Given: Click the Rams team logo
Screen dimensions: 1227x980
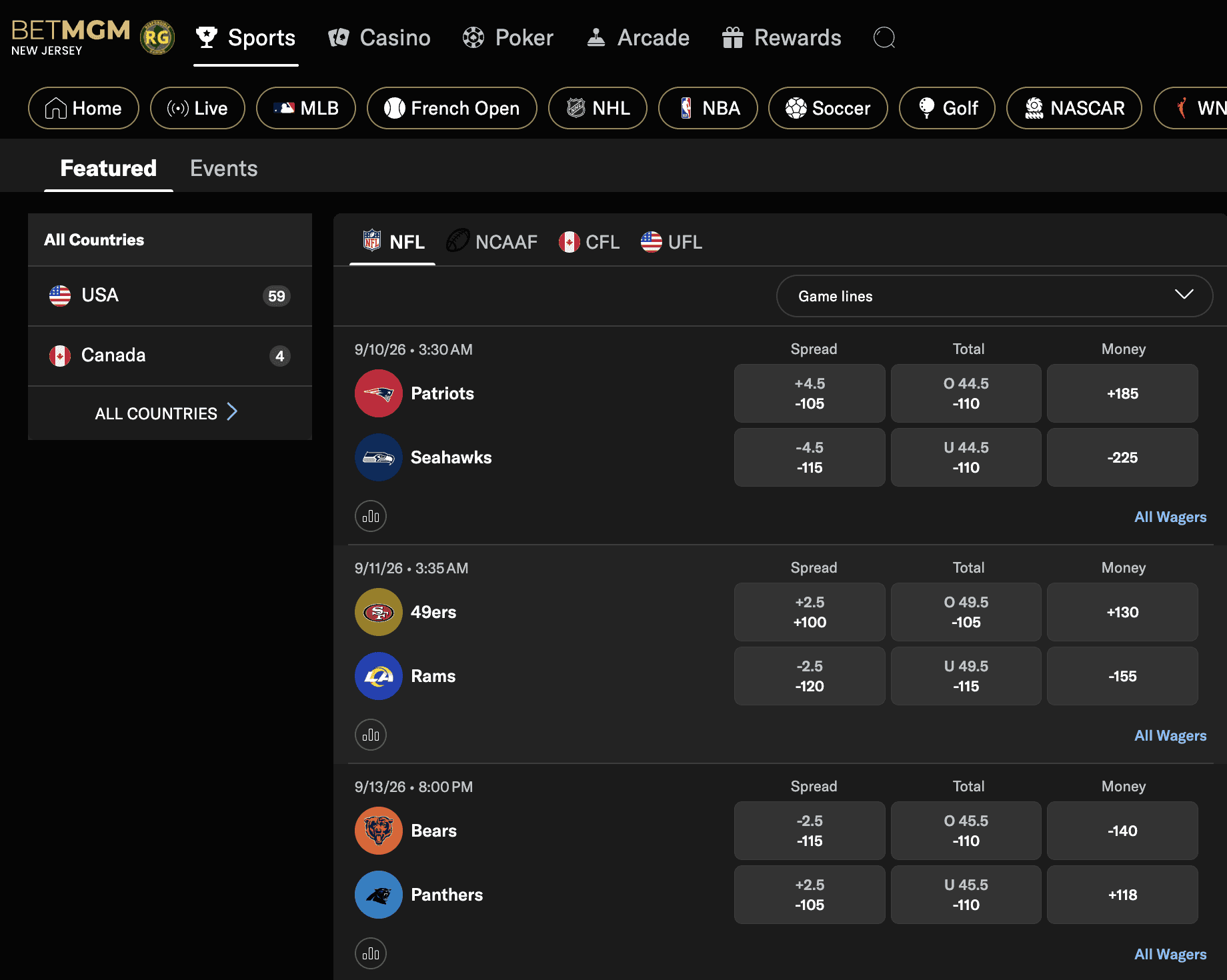Looking at the screenshot, I should click(x=379, y=676).
